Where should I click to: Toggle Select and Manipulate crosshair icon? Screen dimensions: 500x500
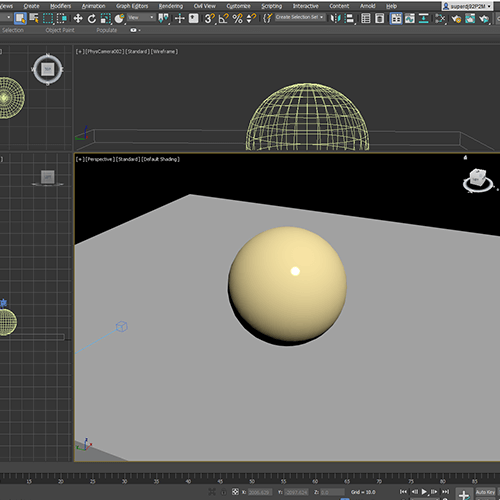point(180,18)
